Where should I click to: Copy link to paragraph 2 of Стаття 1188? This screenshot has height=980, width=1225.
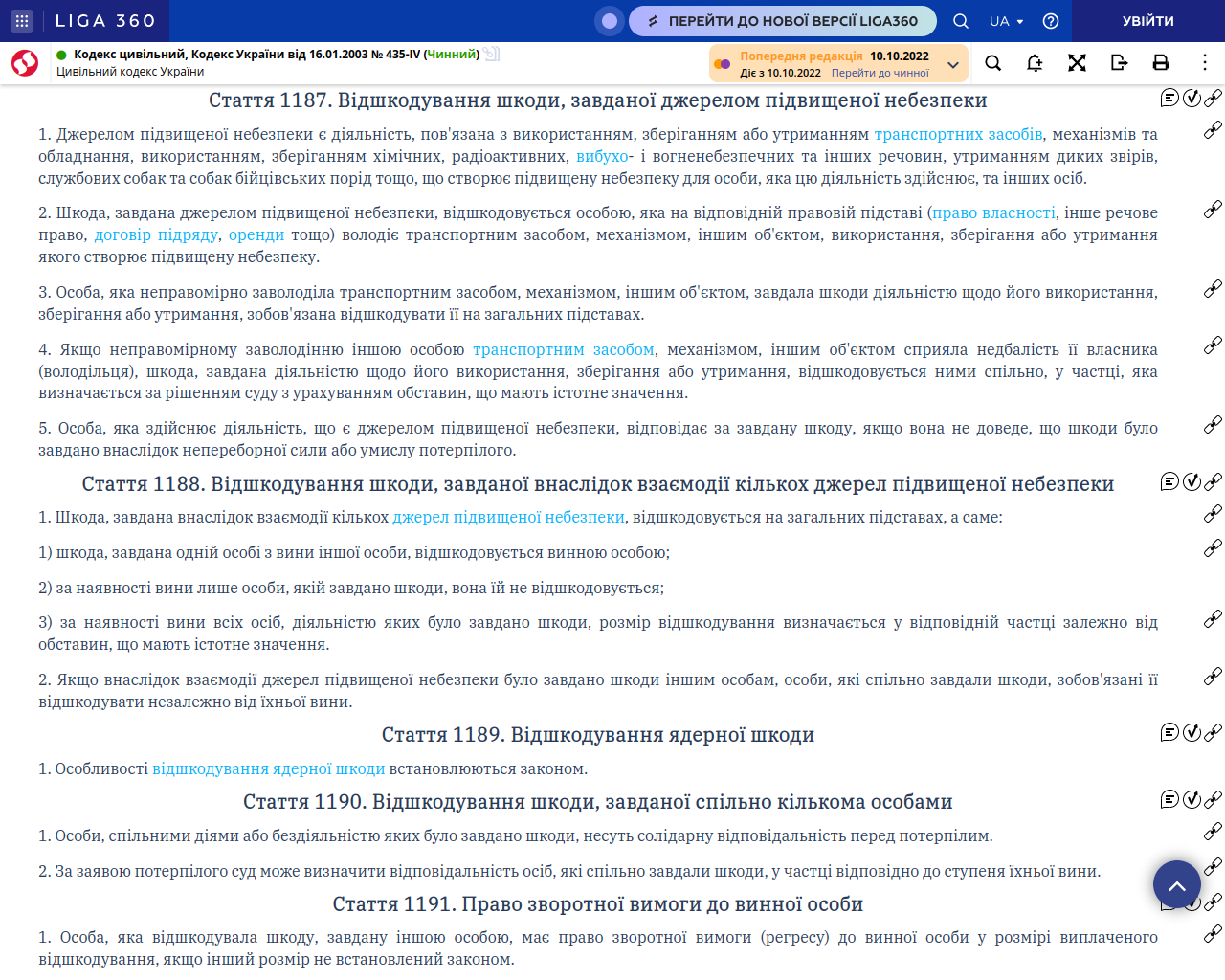click(1213, 677)
